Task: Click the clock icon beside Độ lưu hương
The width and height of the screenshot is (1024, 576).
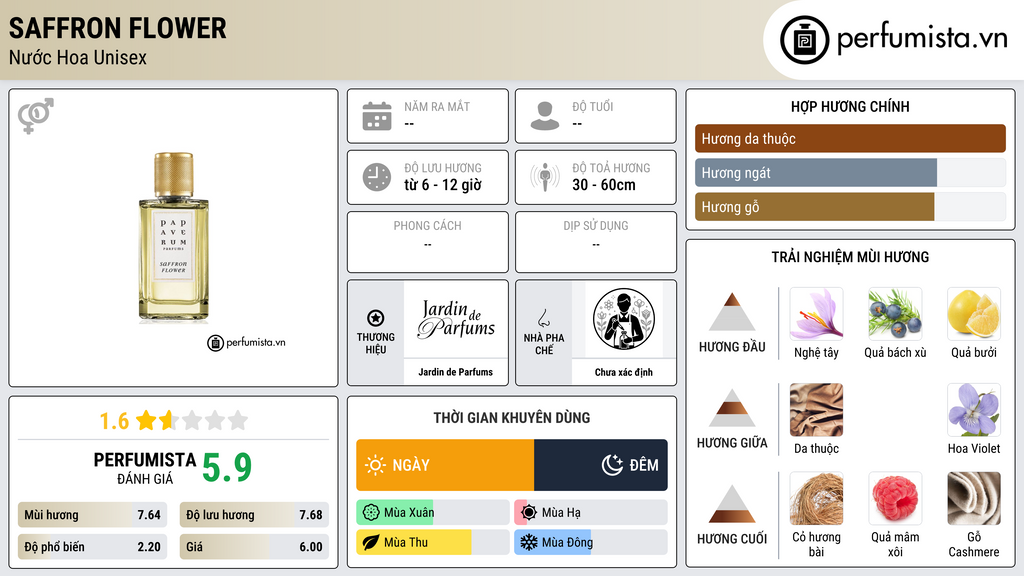Action: coord(377,177)
